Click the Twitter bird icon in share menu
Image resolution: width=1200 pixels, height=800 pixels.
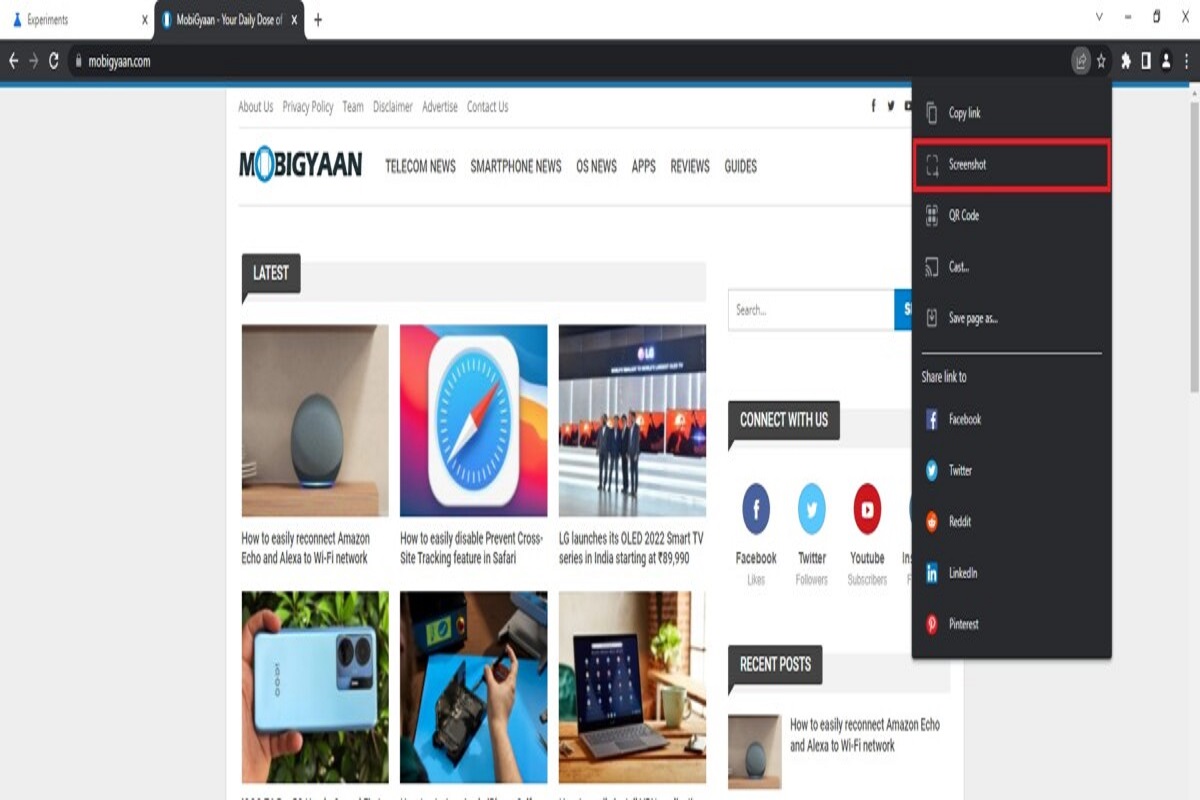tap(932, 470)
